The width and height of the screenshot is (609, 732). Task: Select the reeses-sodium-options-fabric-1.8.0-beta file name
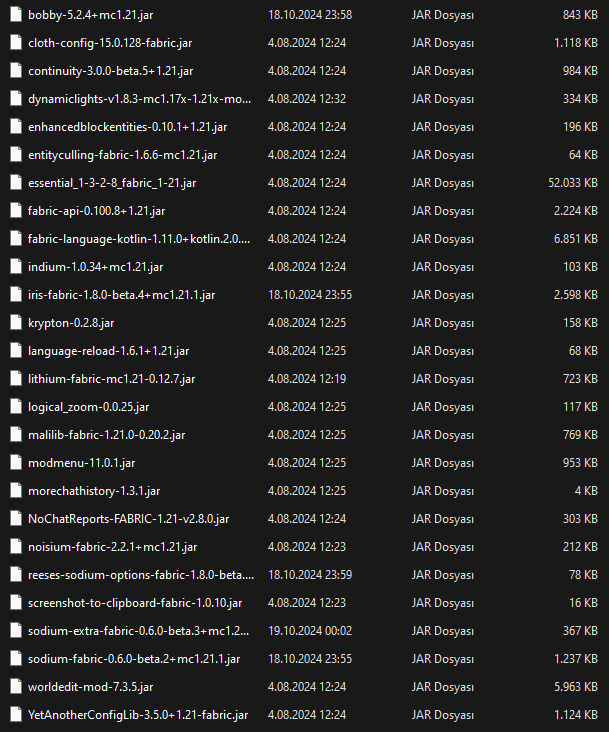(x=141, y=575)
